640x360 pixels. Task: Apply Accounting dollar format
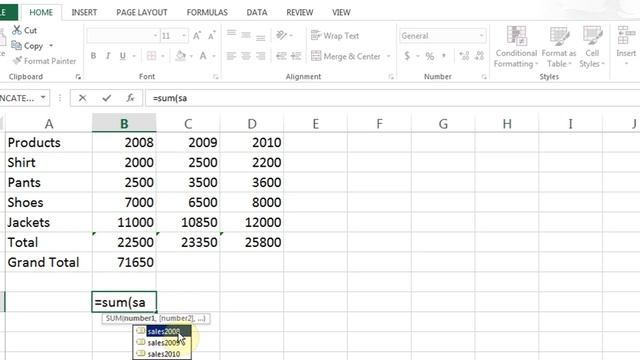coord(407,56)
